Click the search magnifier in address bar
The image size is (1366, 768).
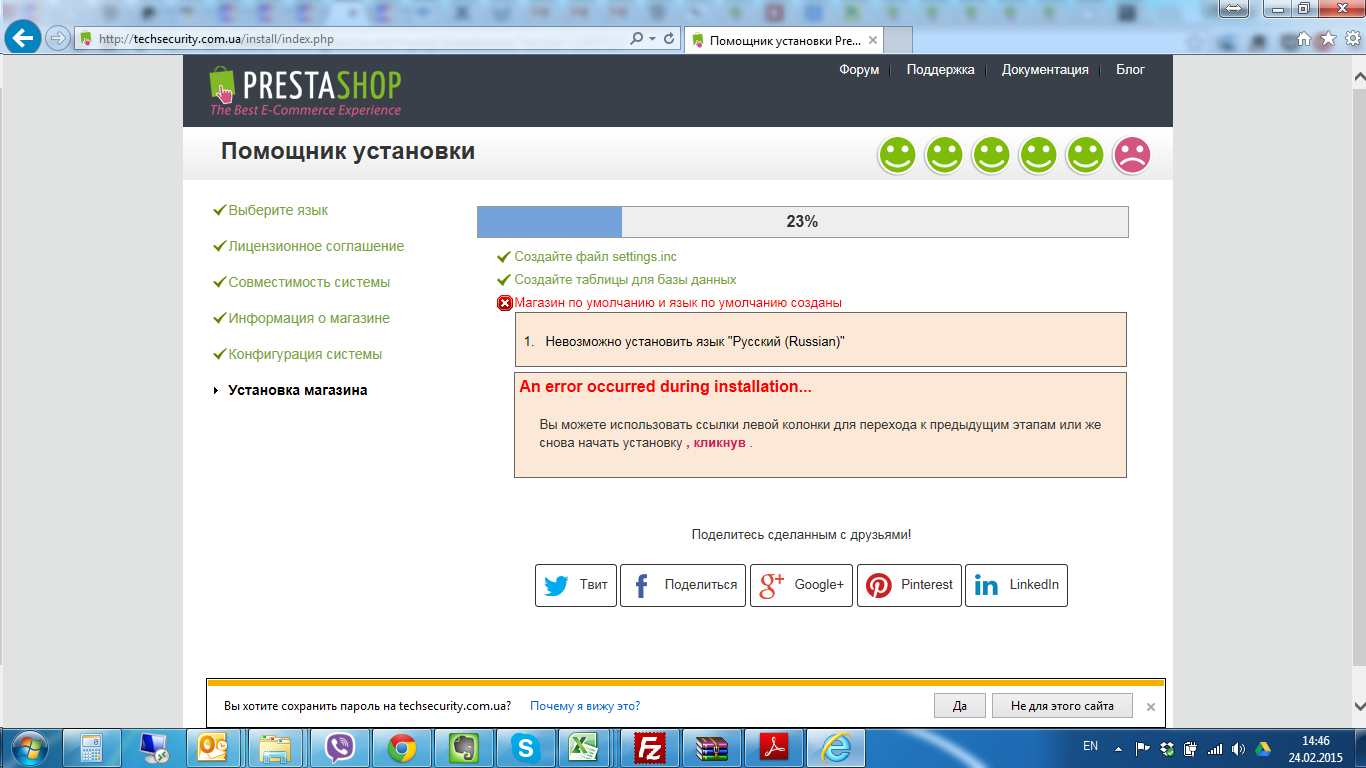[x=637, y=38]
